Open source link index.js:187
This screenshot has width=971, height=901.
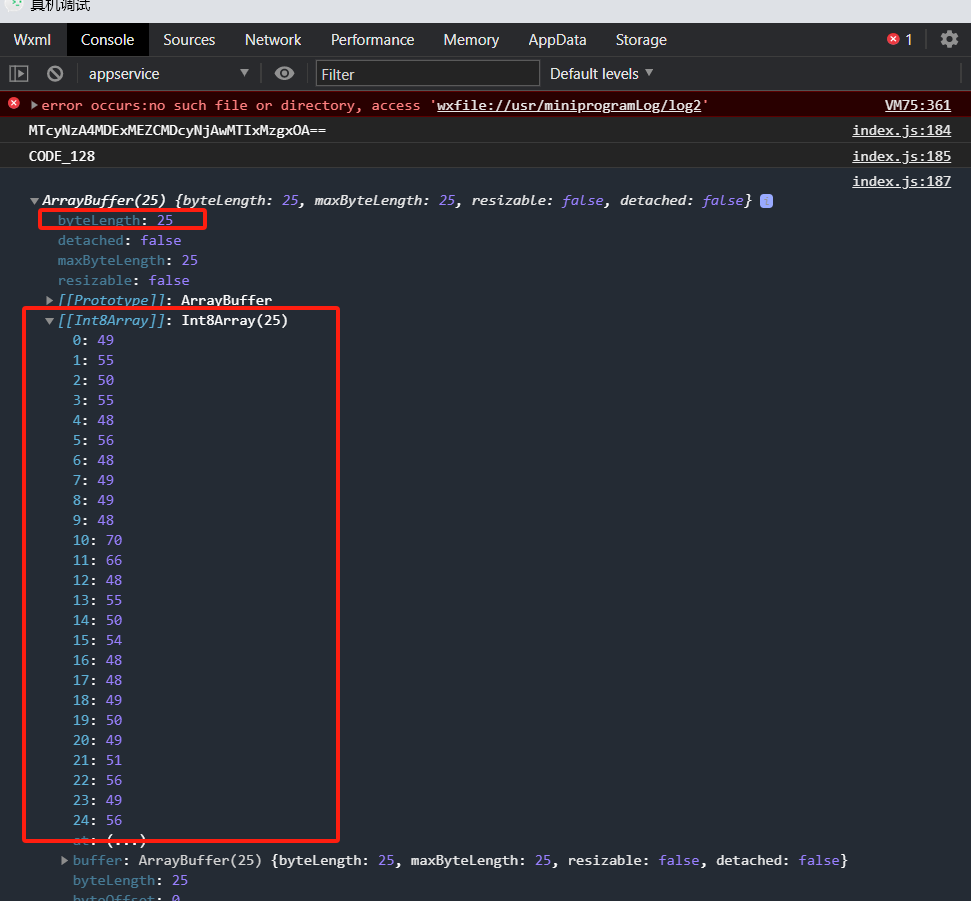901,181
